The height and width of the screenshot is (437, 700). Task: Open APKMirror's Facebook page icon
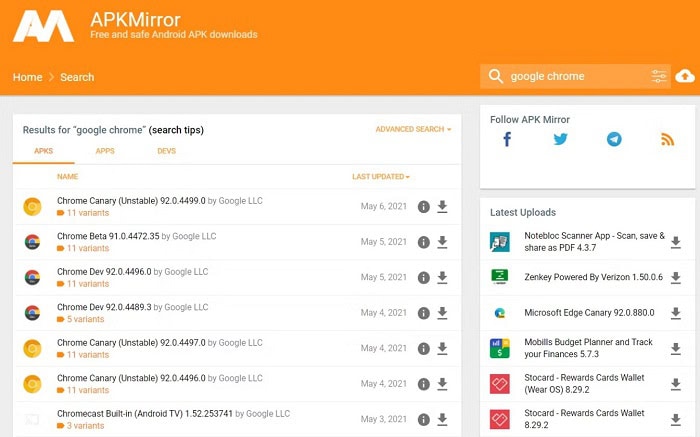click(x=507, y=139)
